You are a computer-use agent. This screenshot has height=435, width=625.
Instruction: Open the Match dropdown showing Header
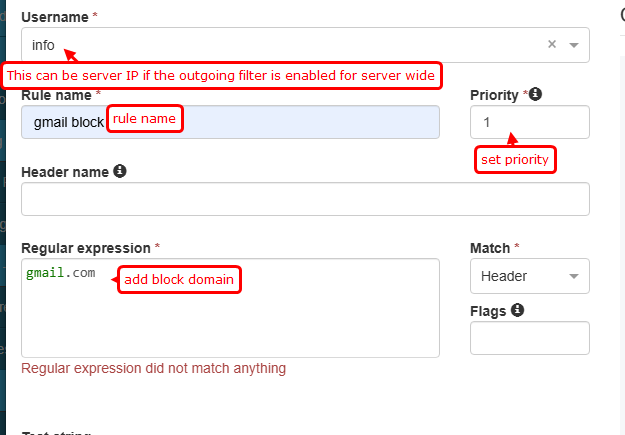tap(529, 276)
